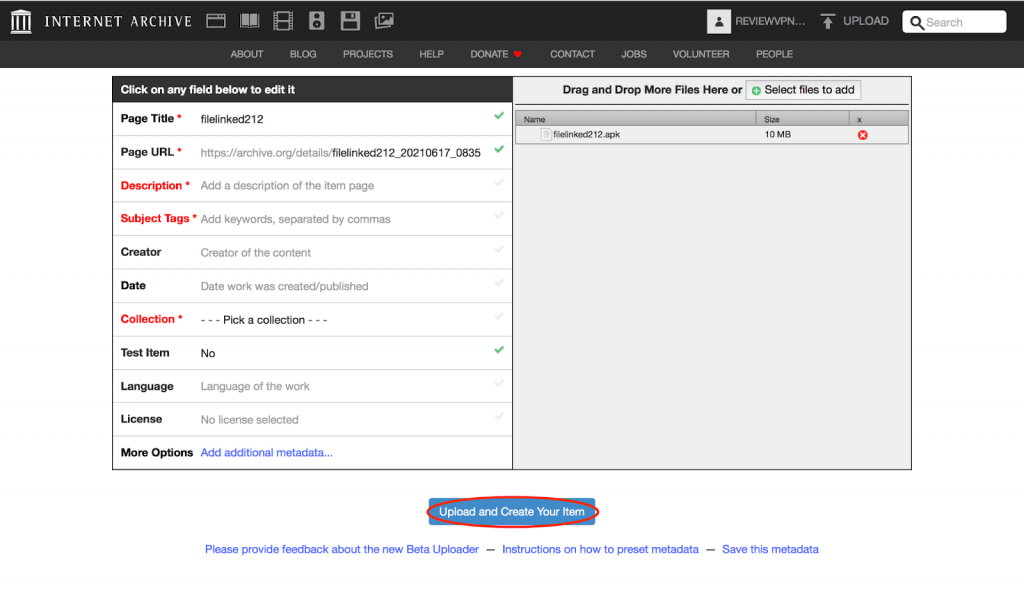The height and width of the screenshot is (609, 1024).
Task: Open instructions on preset metadata link
Action: click(600, 550)
